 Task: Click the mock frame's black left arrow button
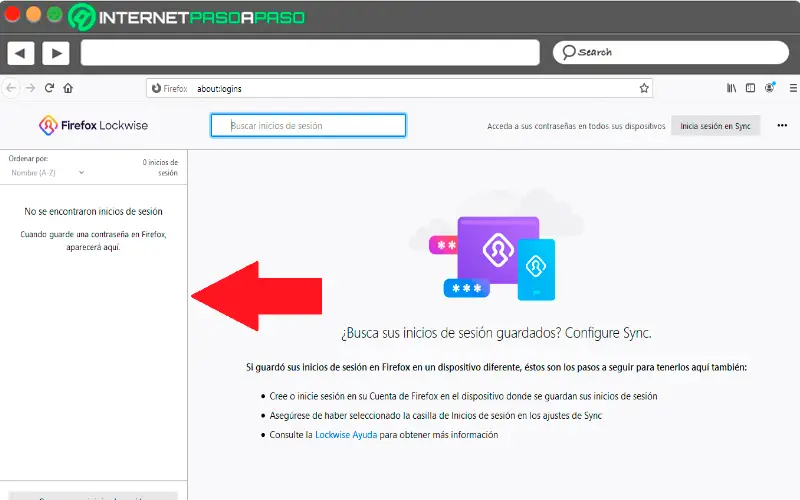click(21, 53)
